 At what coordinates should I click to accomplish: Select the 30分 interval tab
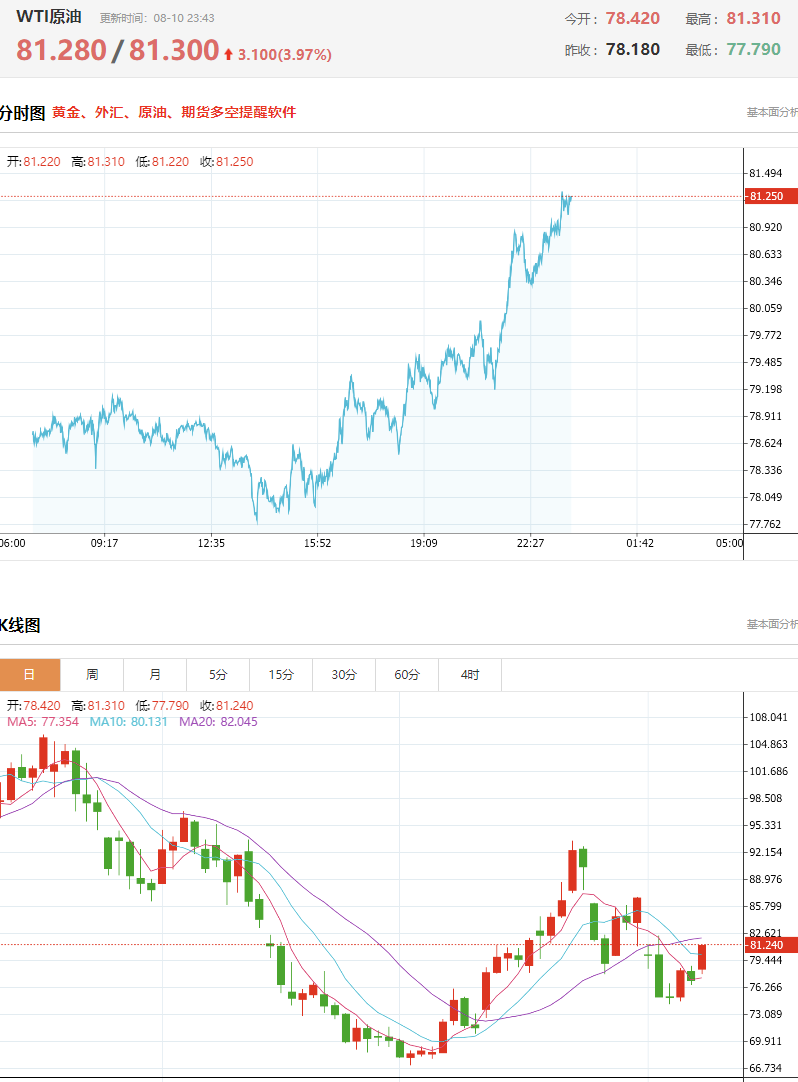pos(344,674)
